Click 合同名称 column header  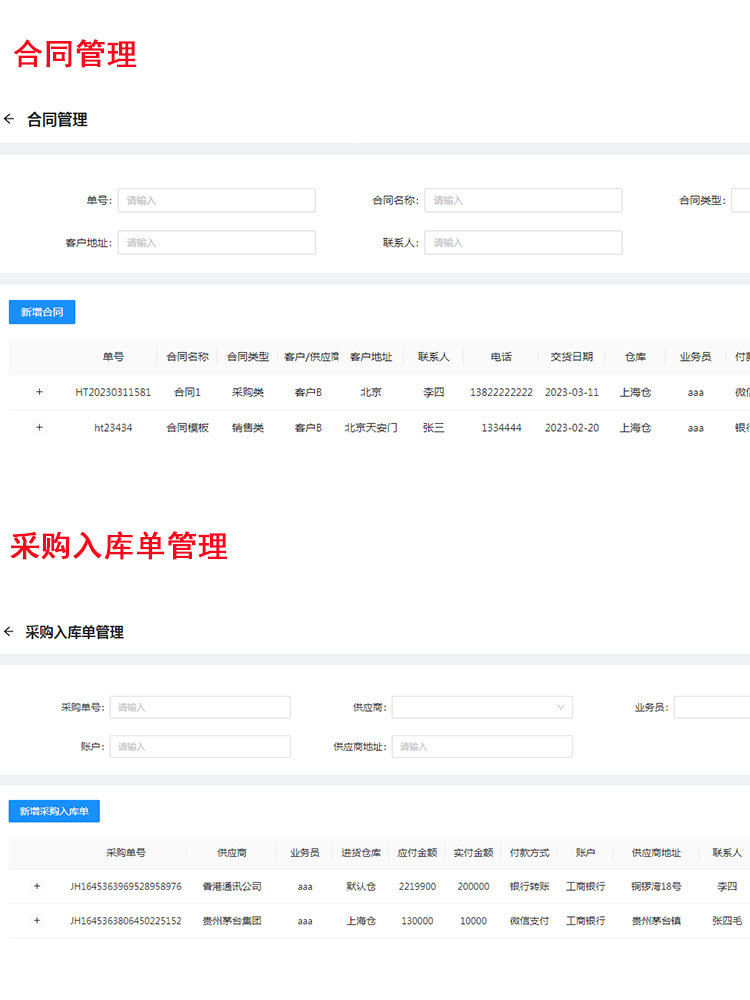[x=188, y=357]
